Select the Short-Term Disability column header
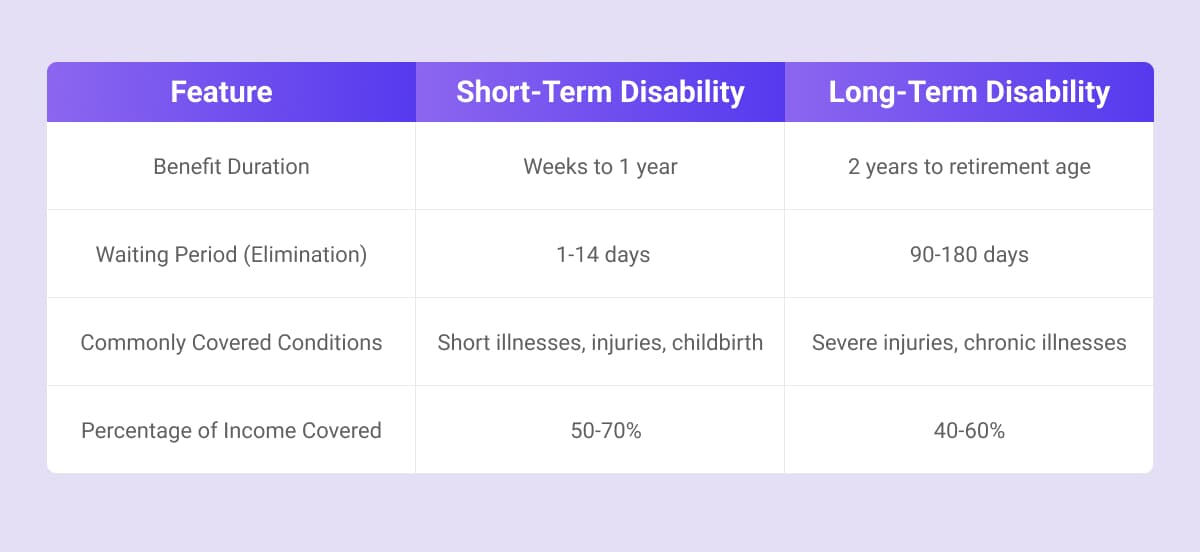Screen dimensions: 1200x552 click(600, 92)
